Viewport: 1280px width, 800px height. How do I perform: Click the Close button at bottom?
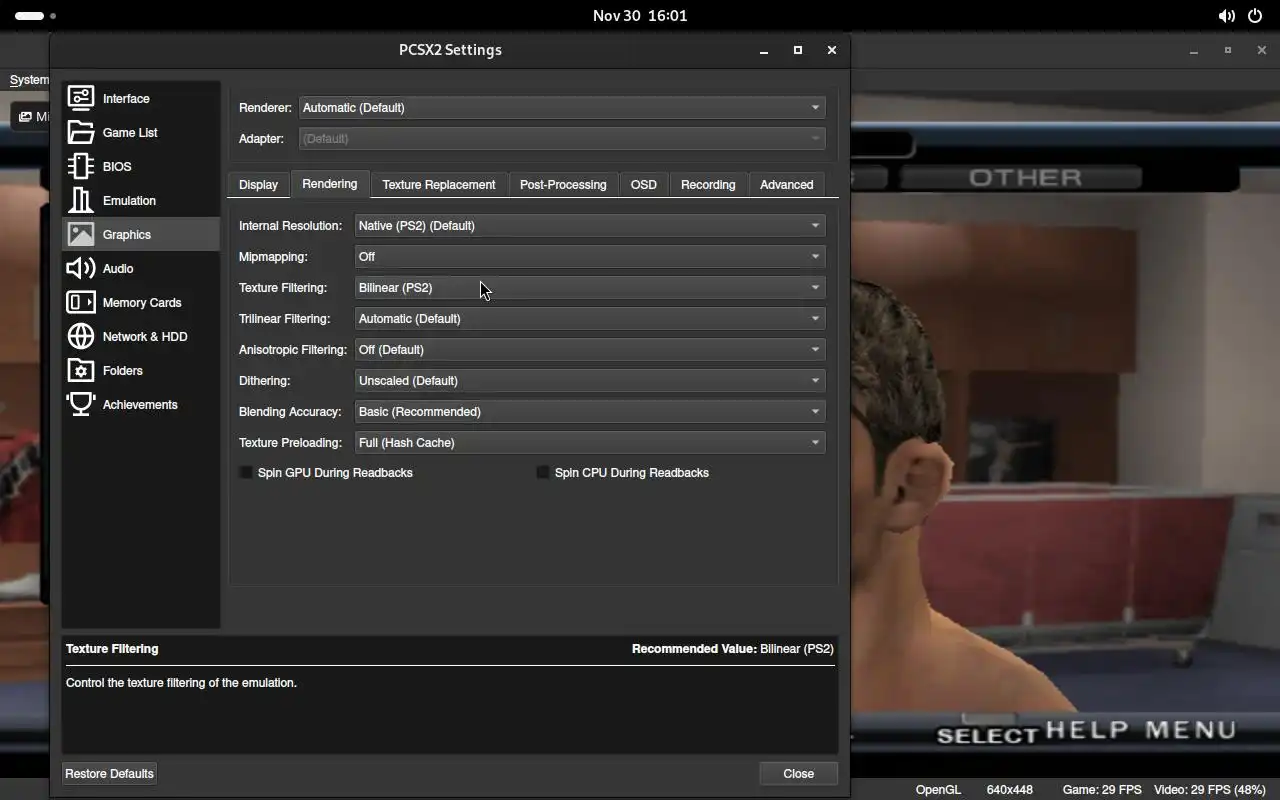click(x=798, y=773)
